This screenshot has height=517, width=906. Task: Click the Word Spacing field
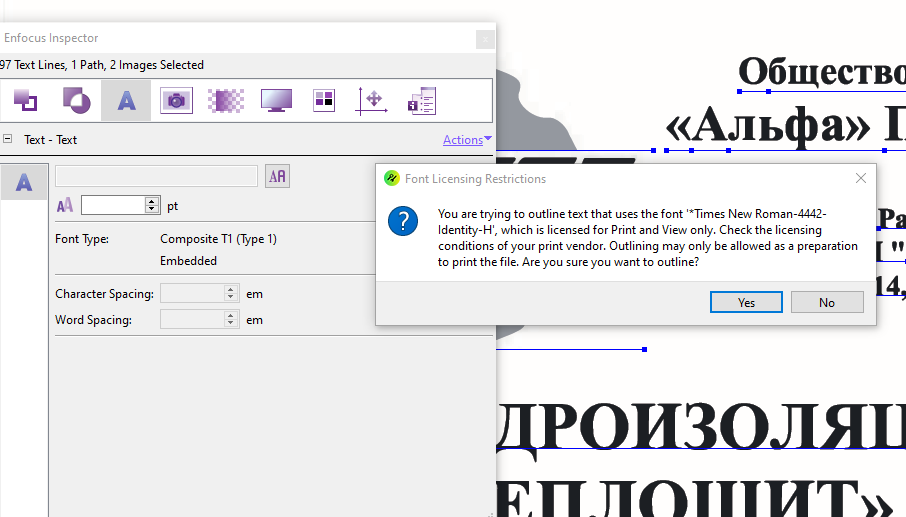tap(192, 319)
